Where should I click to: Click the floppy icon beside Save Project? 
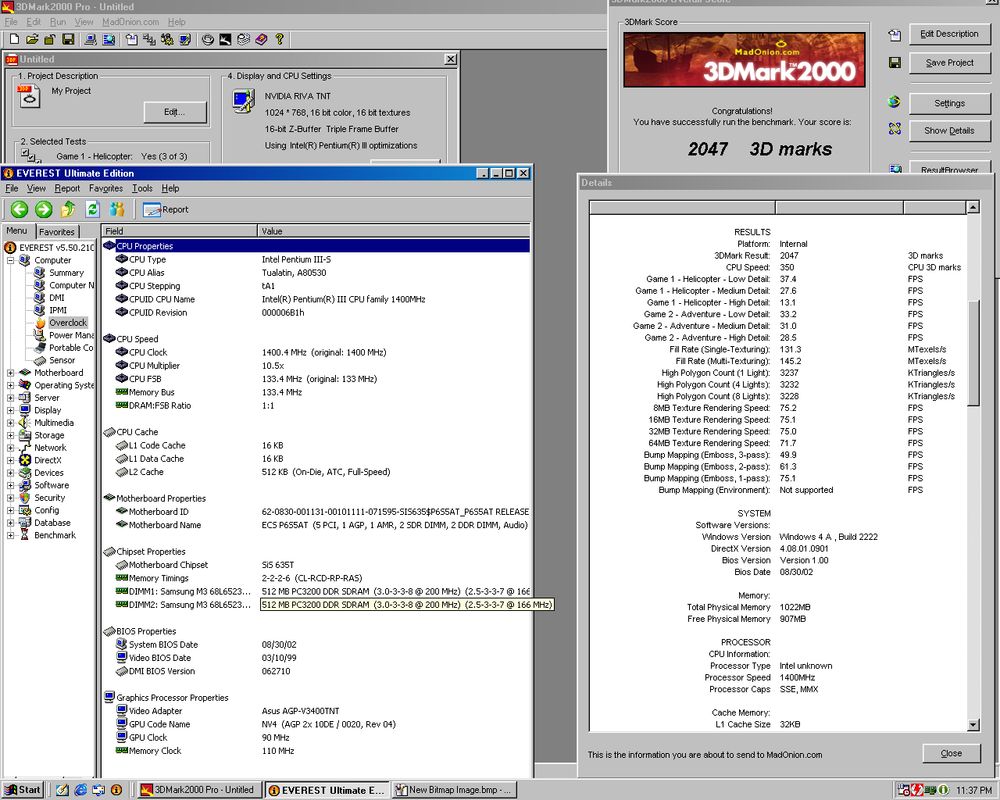(x=895, y=63)
